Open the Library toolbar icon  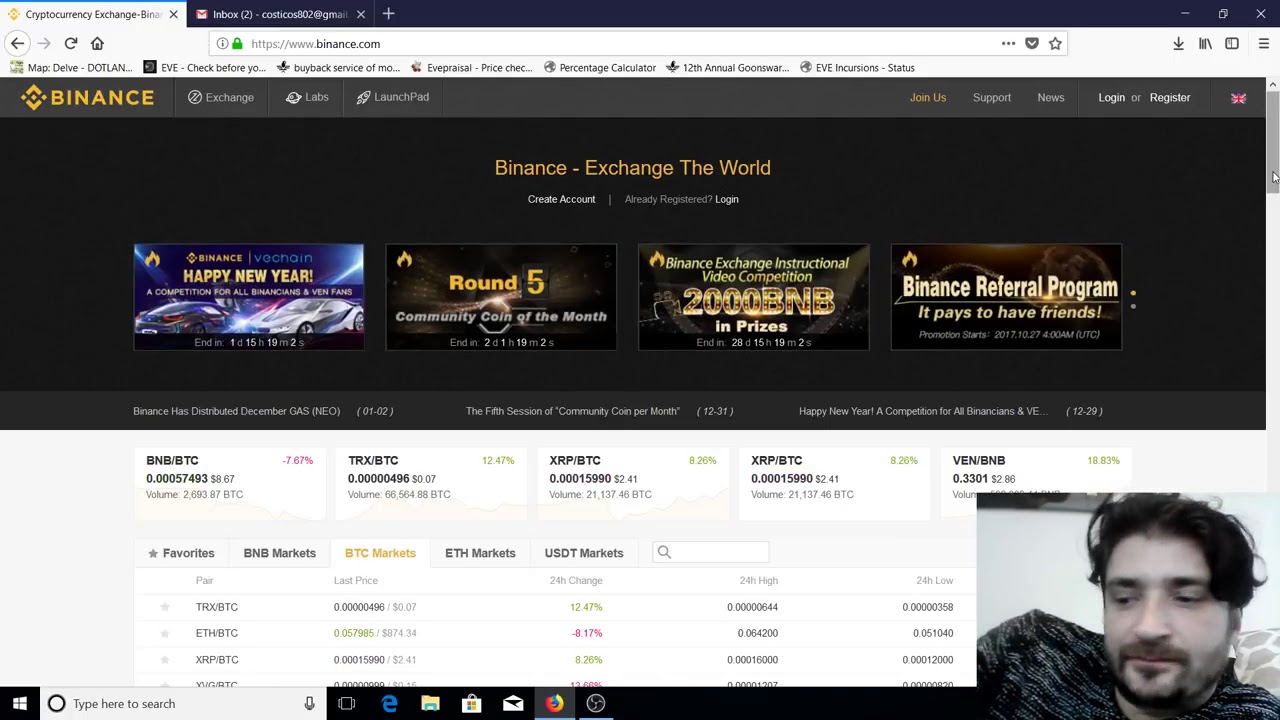(x=1205, y=43)
